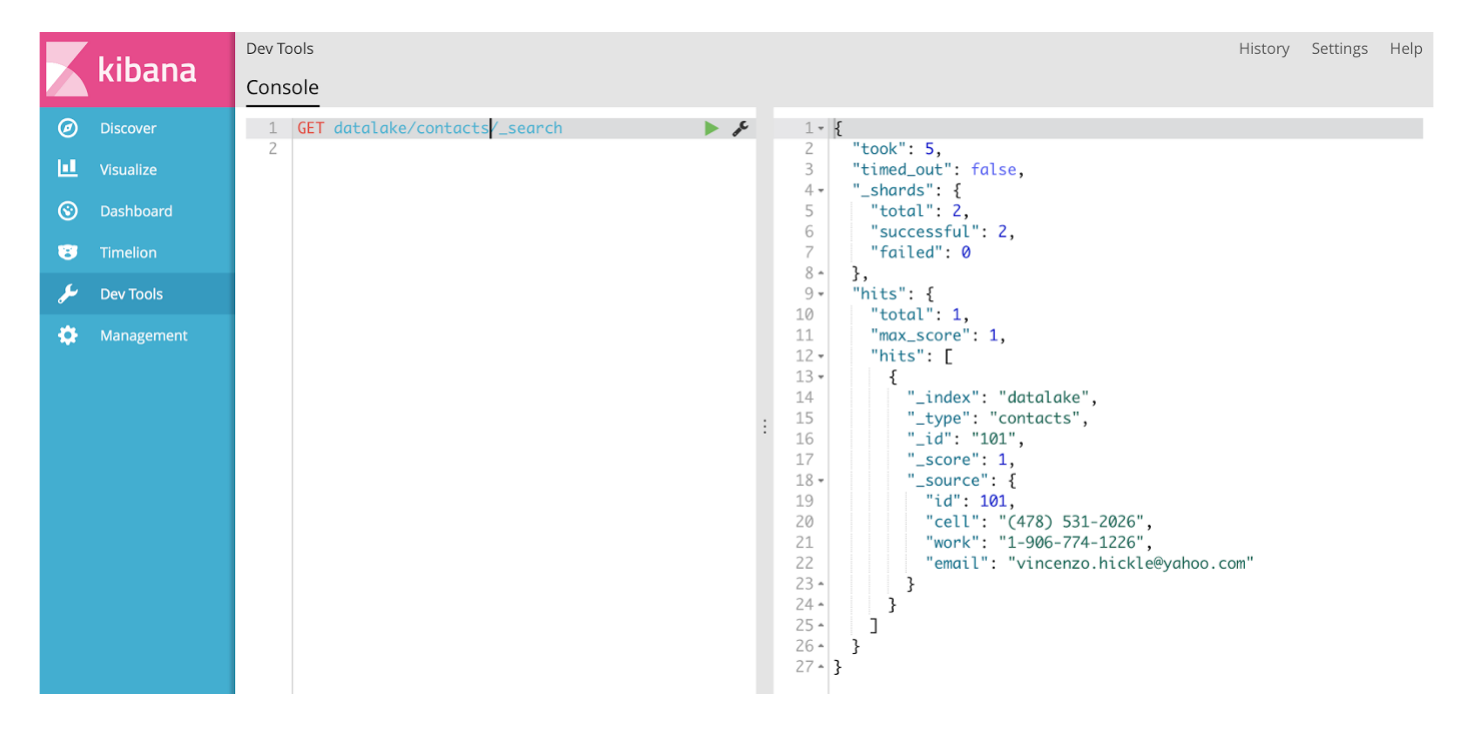1474x734 pixels.
Task: Click the Dev Tools page title
Action: pos(280,48)
